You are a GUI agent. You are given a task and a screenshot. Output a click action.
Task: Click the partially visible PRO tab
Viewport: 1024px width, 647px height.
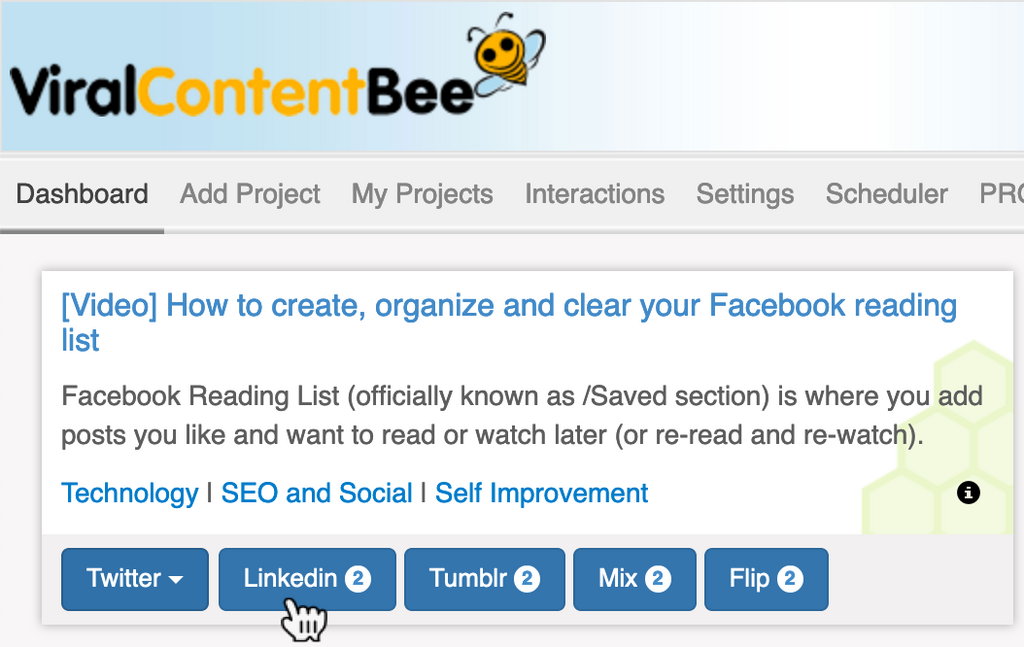tap(1001, 194)
